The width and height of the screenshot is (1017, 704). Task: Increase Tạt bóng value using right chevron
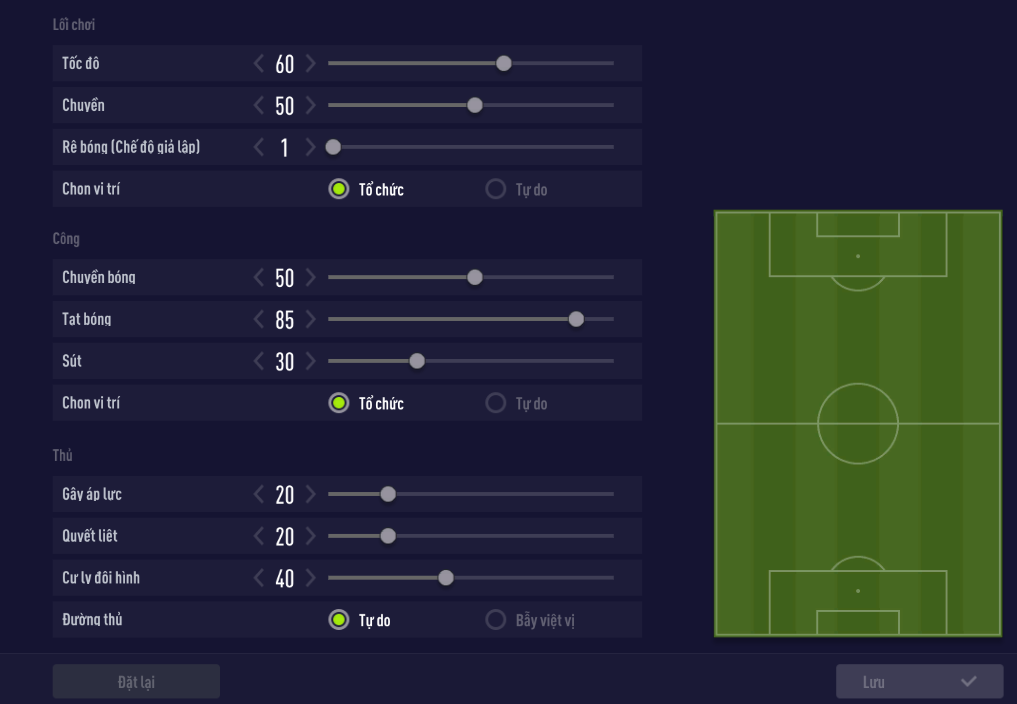coord(310,320)
